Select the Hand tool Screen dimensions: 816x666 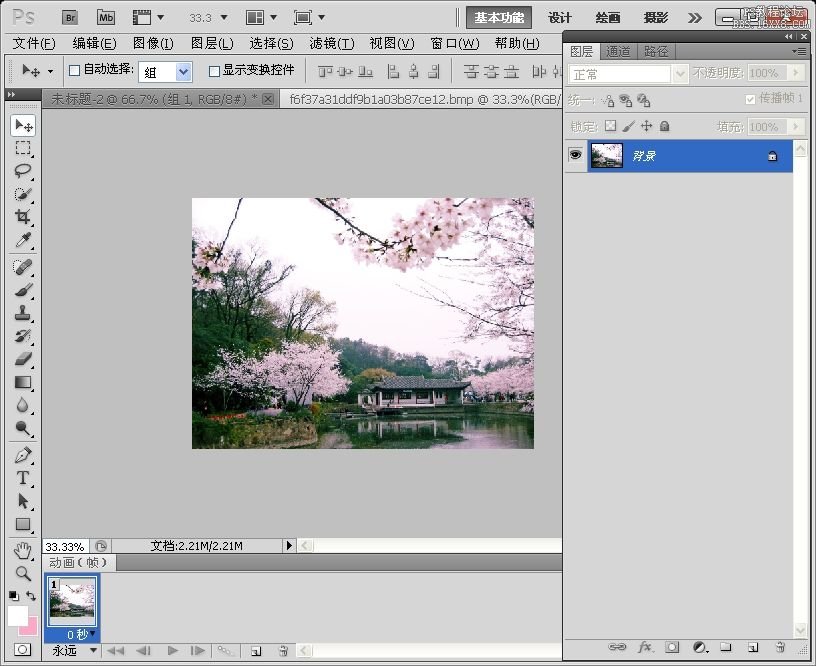tap(23, 550)
